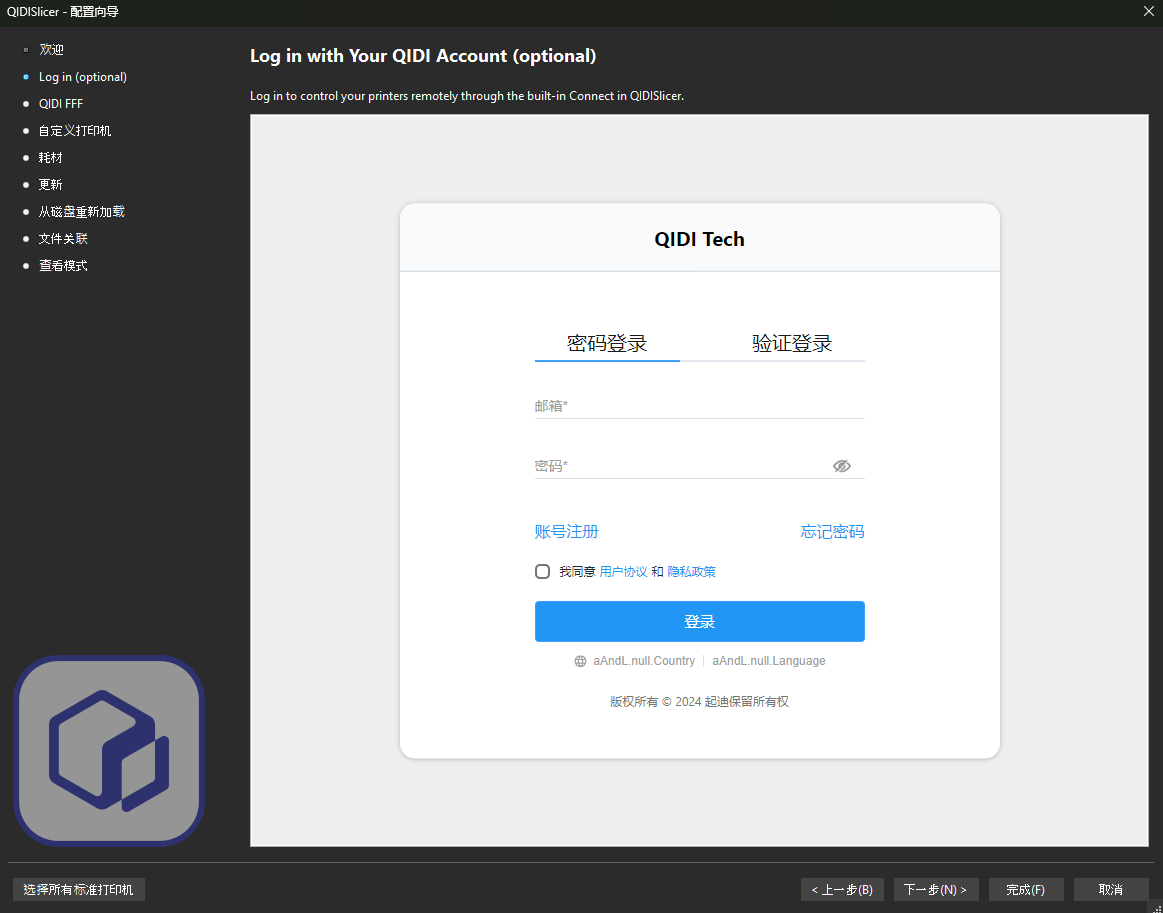Select 自定义打印机 in wizard sidebar
This screenshot has height=913, width=1163.
click(75, 131)
